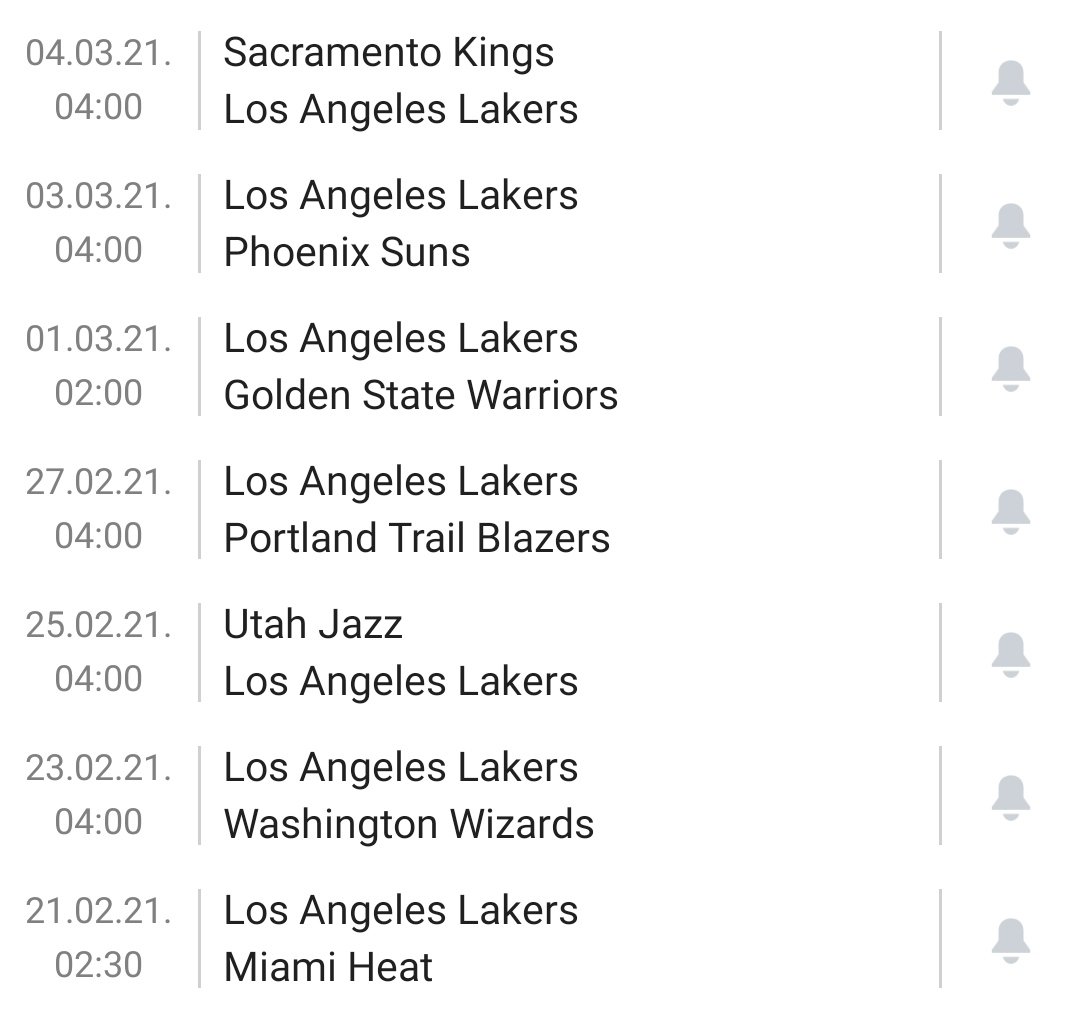The image size is (1080, 1023).
Task: Select Los Angeles Lakers under Utah Jazz
Action: pyautogui.click(x=401, y=681)
